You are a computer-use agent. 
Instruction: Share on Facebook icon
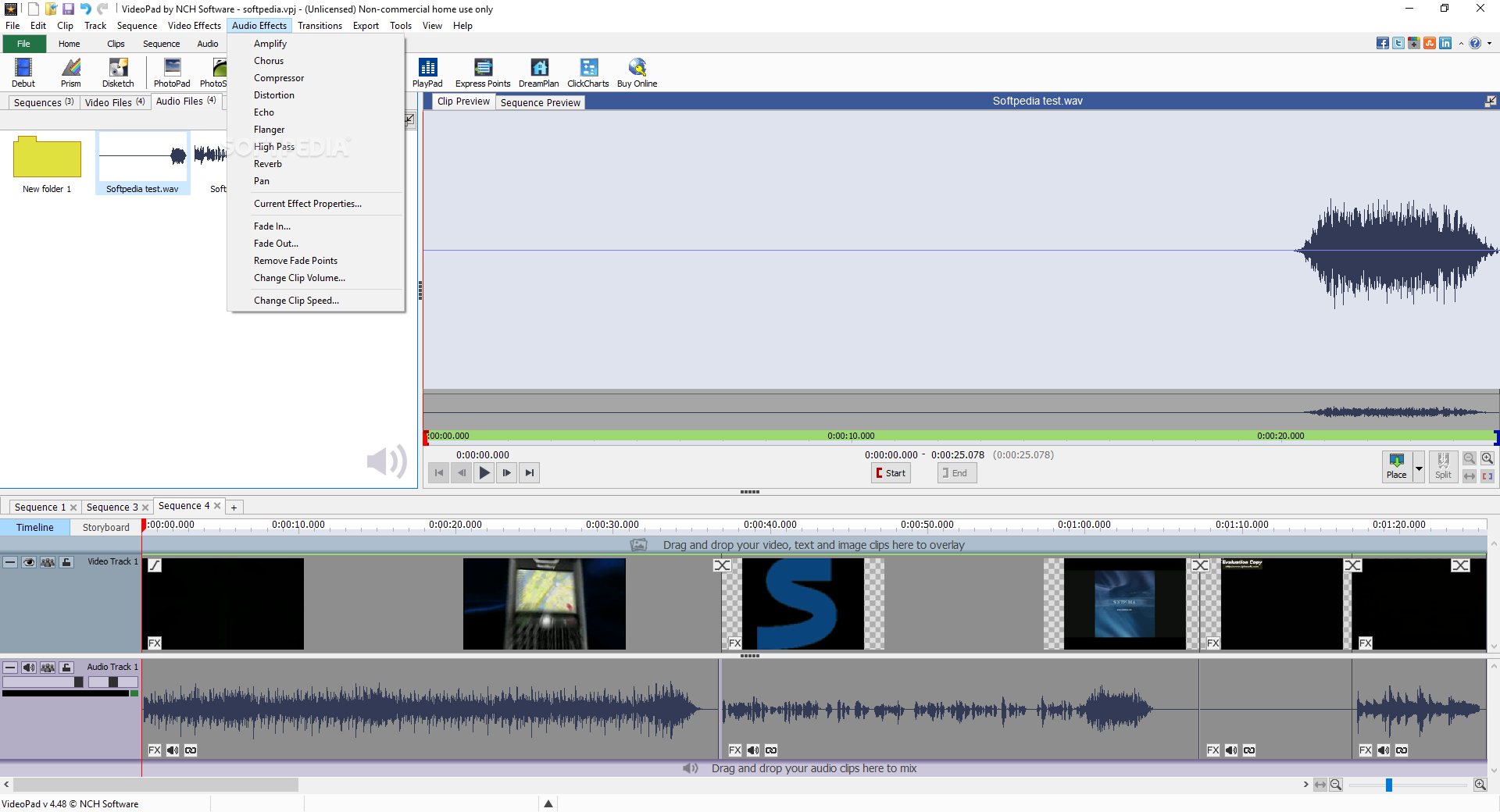click(1383, 44)
